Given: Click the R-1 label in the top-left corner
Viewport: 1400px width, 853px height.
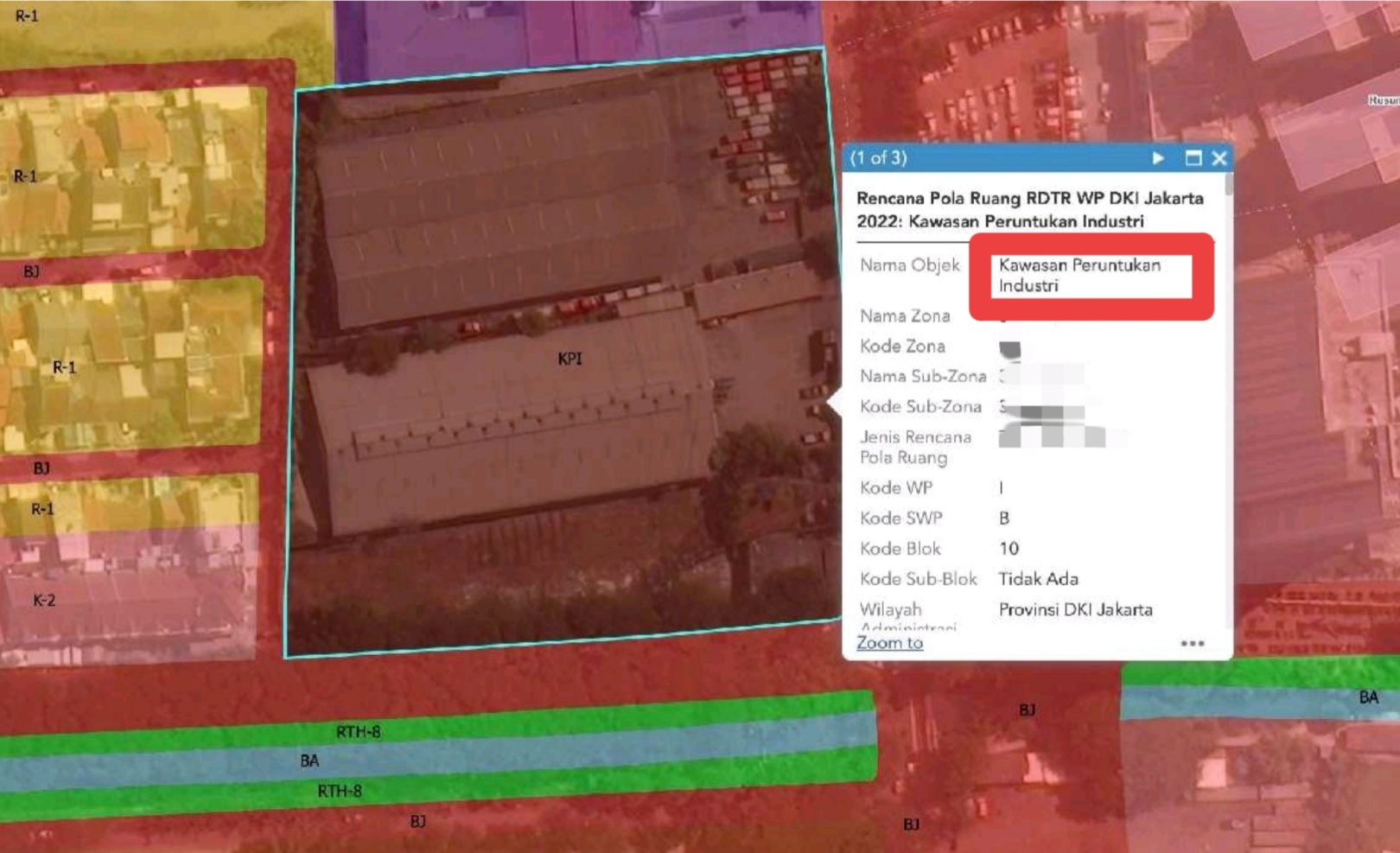Looking at the screenshot, I should (27, 16).
